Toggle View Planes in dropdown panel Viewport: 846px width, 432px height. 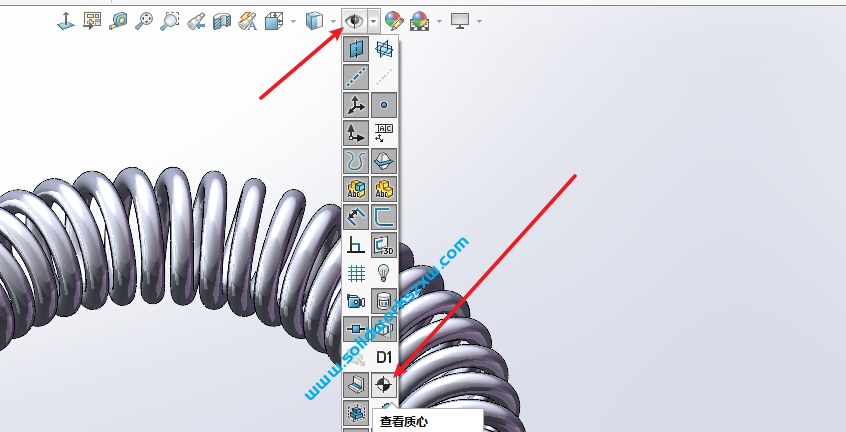click(x=356, y=49)
